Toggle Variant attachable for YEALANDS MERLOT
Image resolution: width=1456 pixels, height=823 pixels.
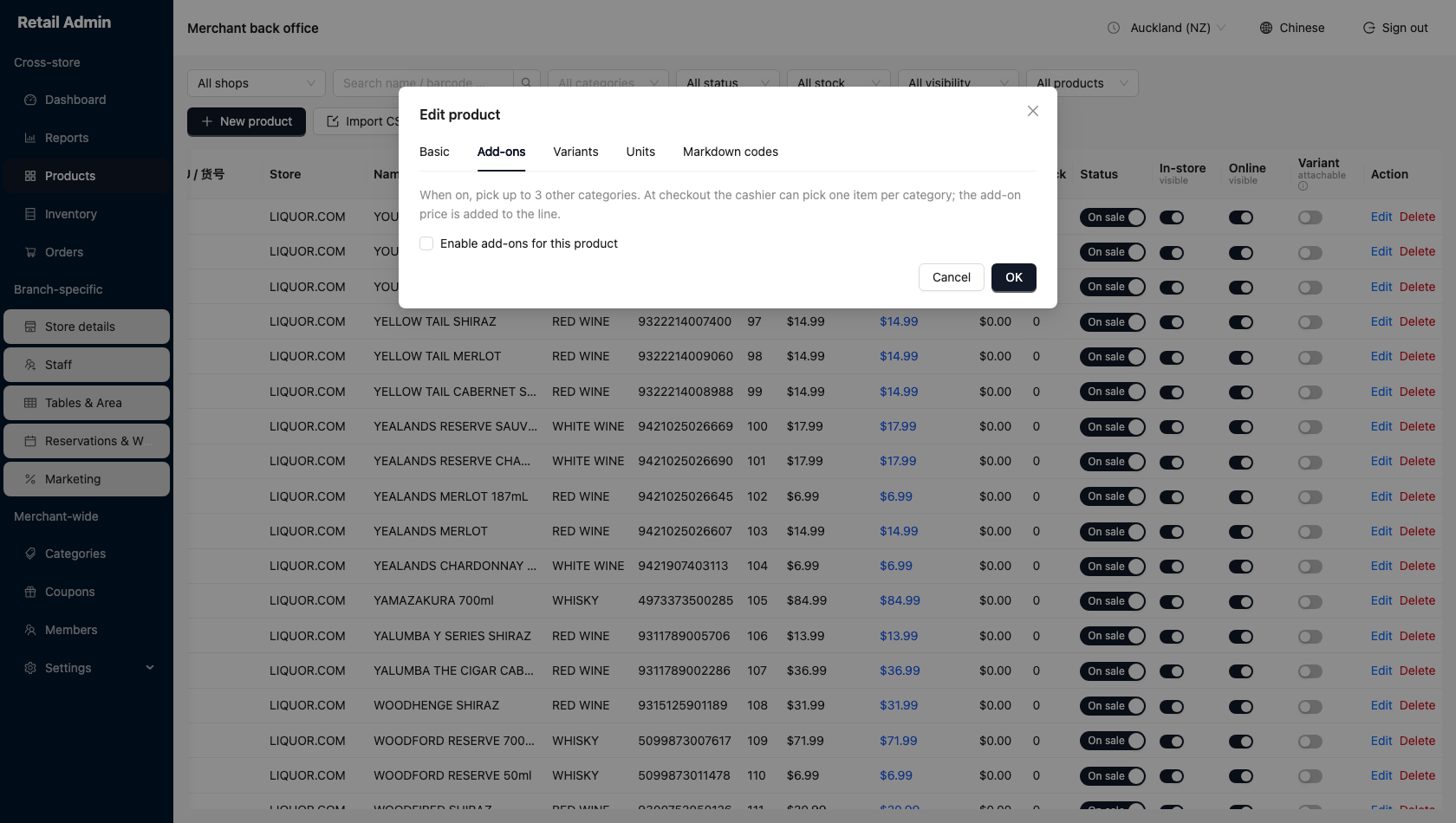[1310, 532]
